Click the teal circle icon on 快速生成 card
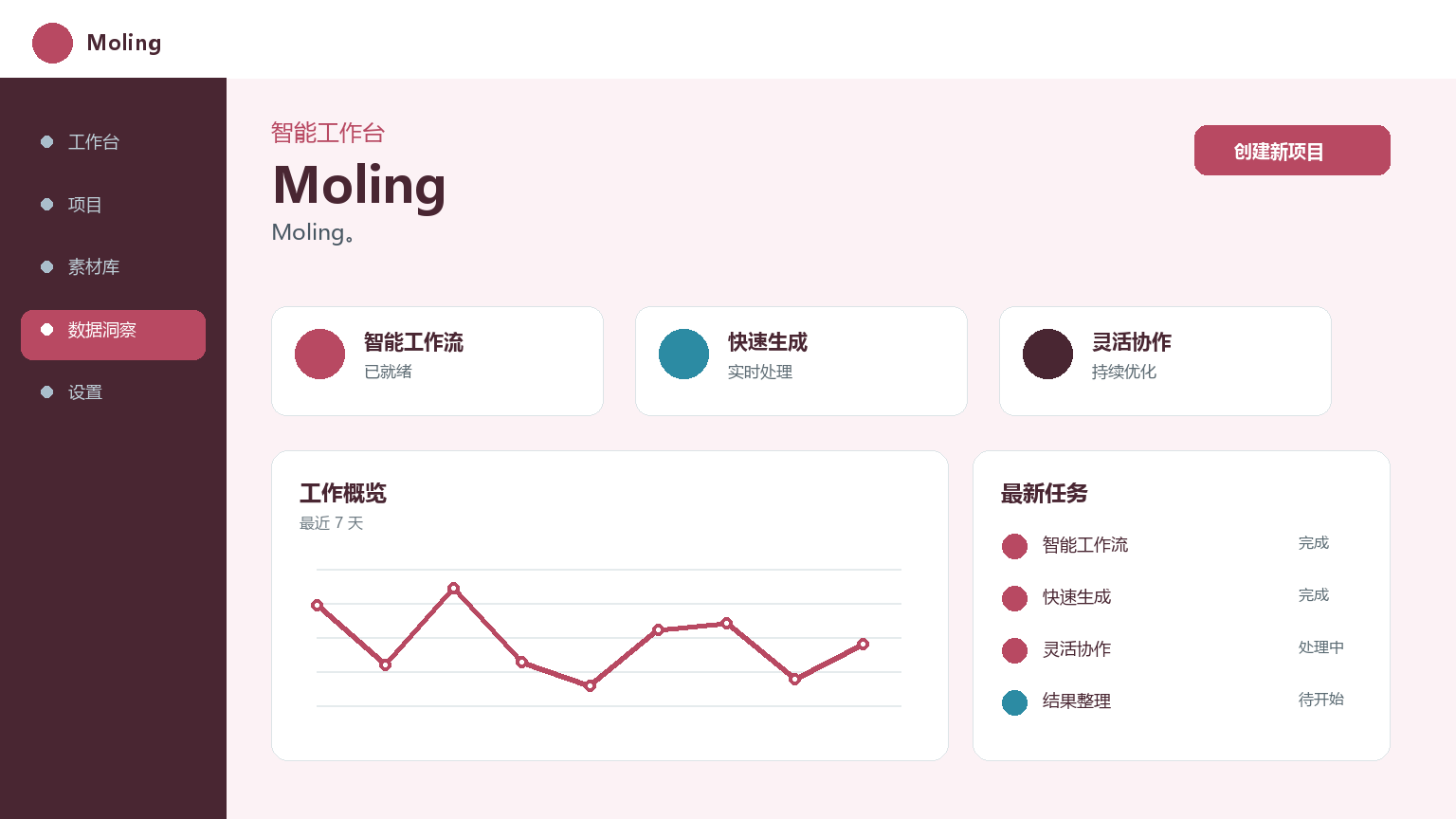 tap(683, 355)
